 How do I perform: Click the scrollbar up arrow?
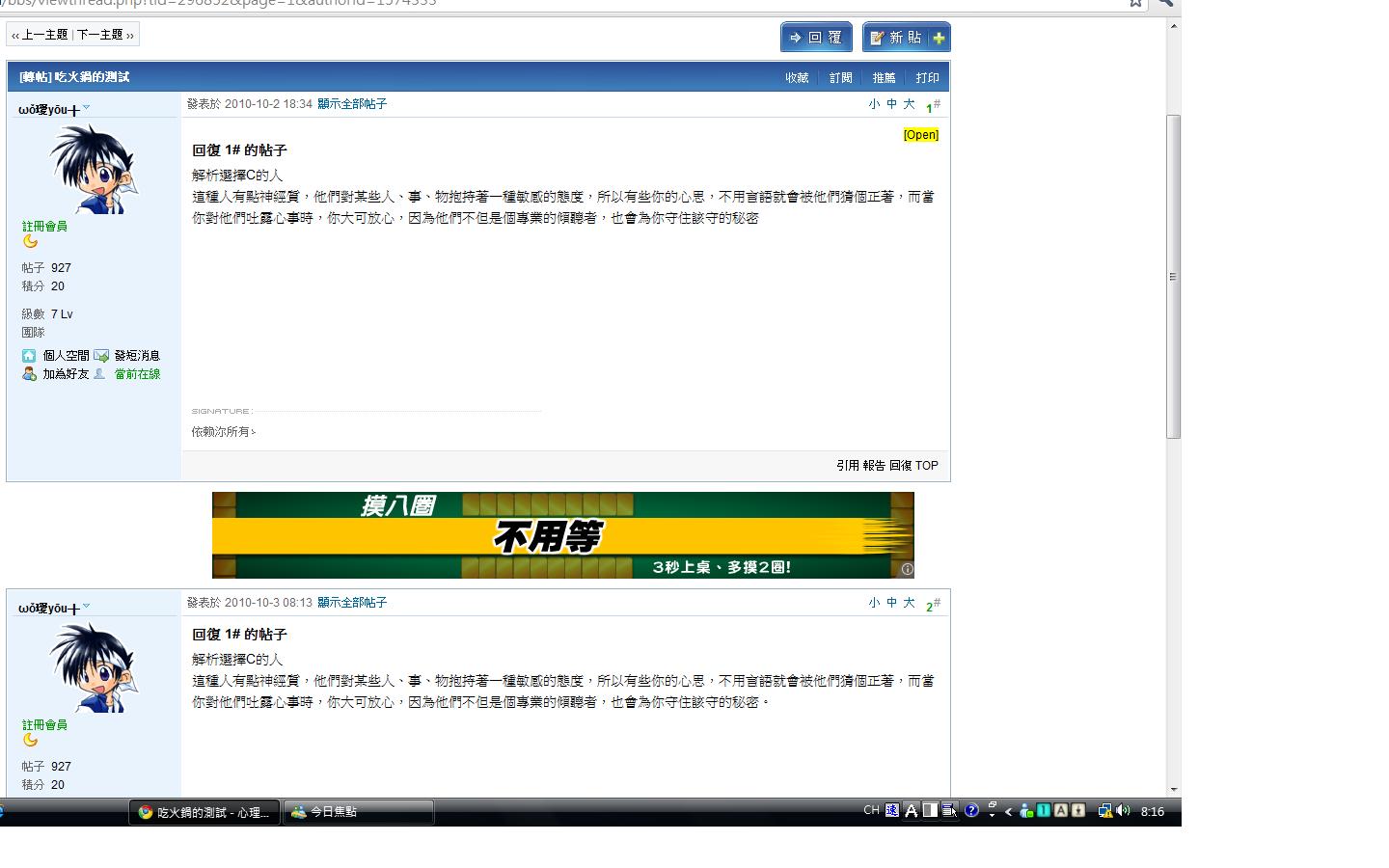click(1174, 25)
